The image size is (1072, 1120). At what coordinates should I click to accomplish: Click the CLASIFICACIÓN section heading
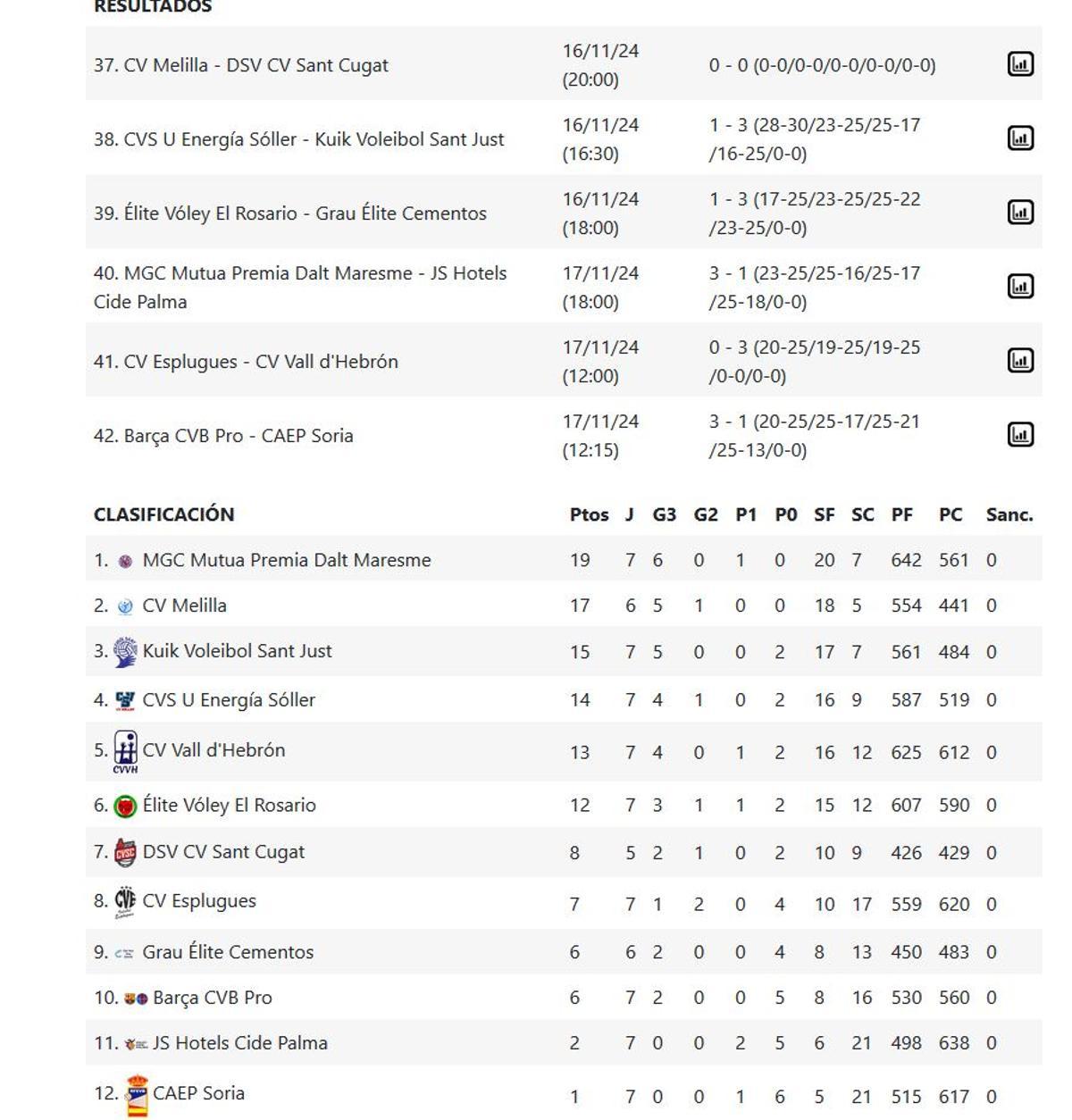164,514
